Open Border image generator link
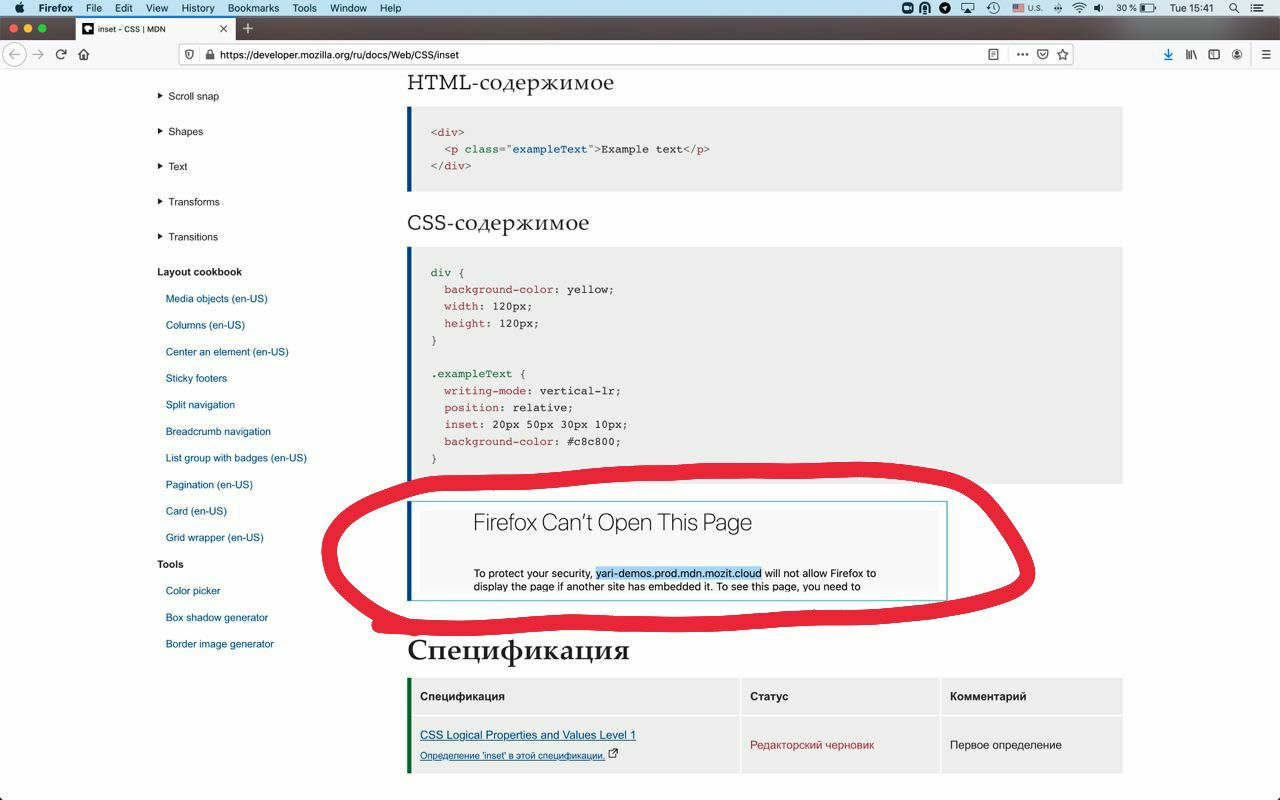1280x800 pixels. click(219, 644)
